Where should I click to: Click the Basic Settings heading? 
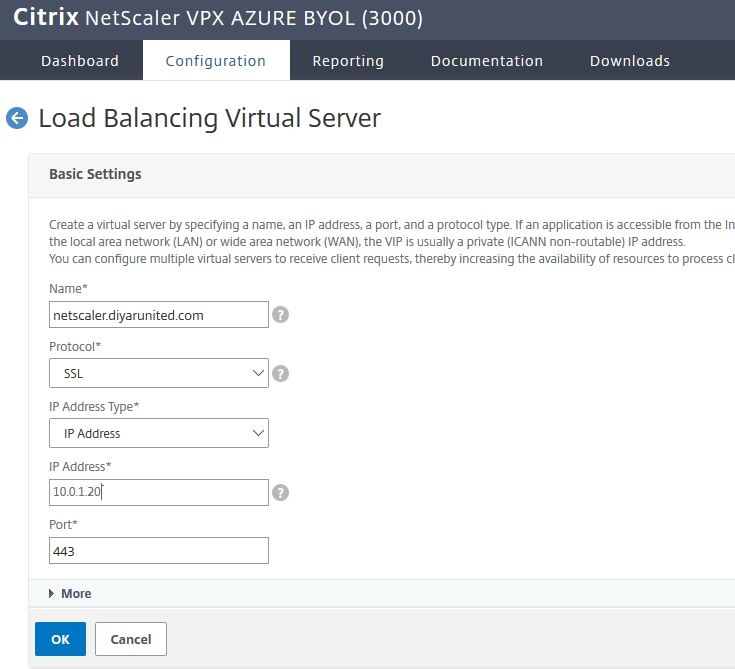point(95,174)
